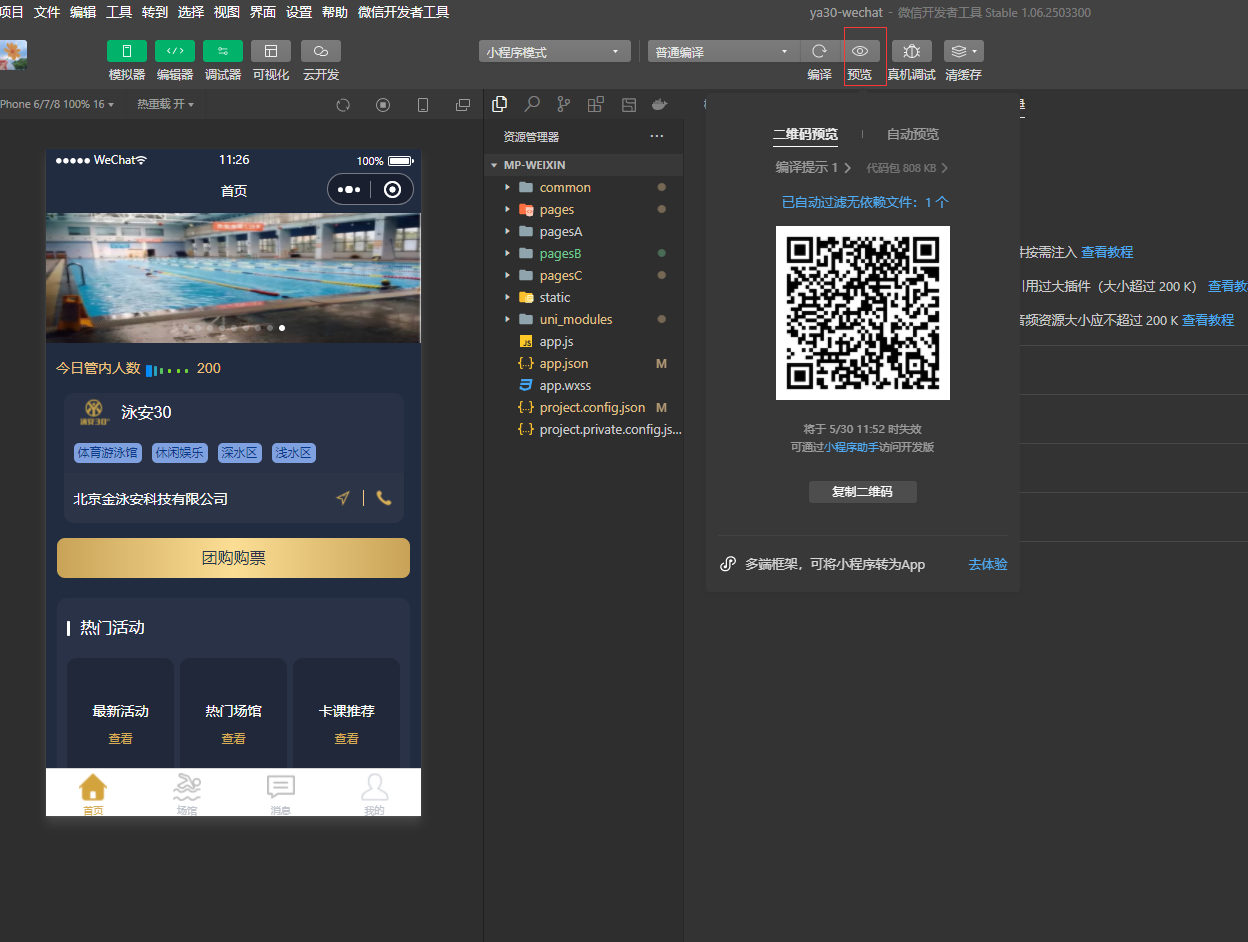This screenshot has height=942, width=1248.
Task: Open the Explorer files icon
Action: 500,104
